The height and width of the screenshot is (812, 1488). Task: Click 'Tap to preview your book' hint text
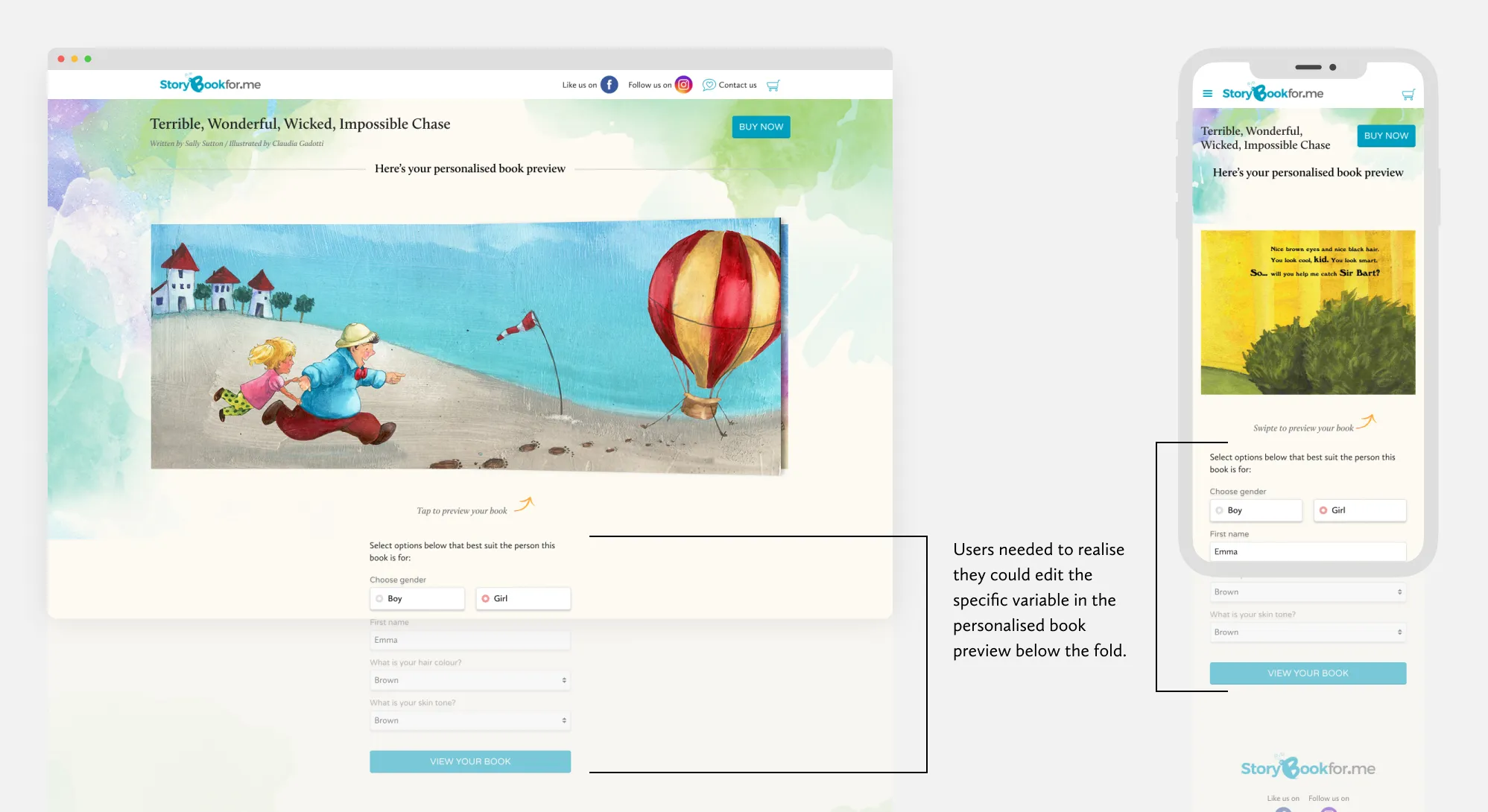(x=461, y=511)
